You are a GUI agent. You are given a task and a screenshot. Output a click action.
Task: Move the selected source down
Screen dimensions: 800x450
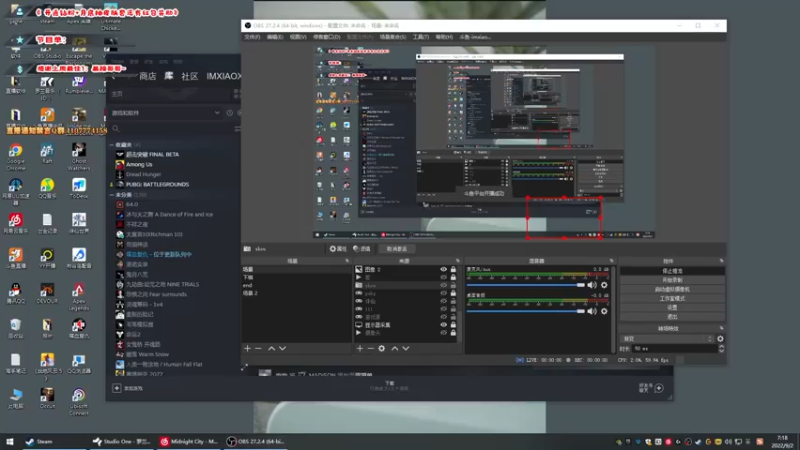[x=406, y=348]
